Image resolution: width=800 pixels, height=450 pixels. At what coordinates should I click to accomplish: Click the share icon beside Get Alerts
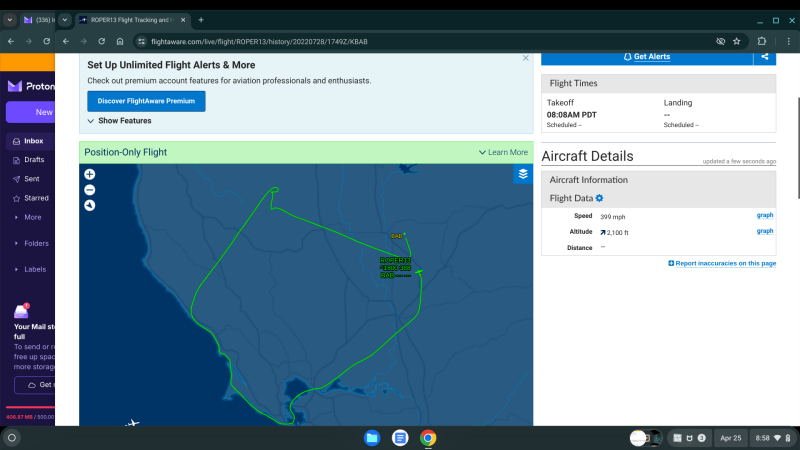(765, 57)
